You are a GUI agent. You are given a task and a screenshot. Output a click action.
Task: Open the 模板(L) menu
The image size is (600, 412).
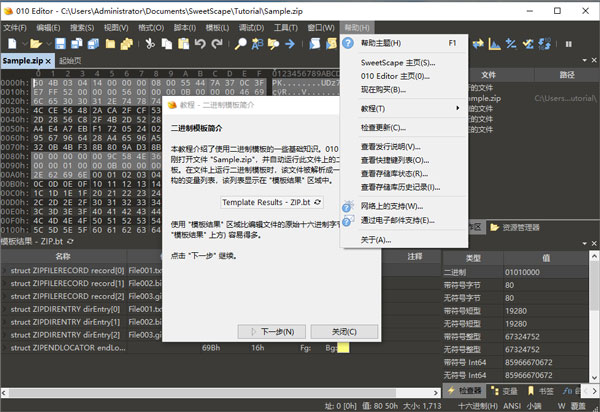coord(217,28)
